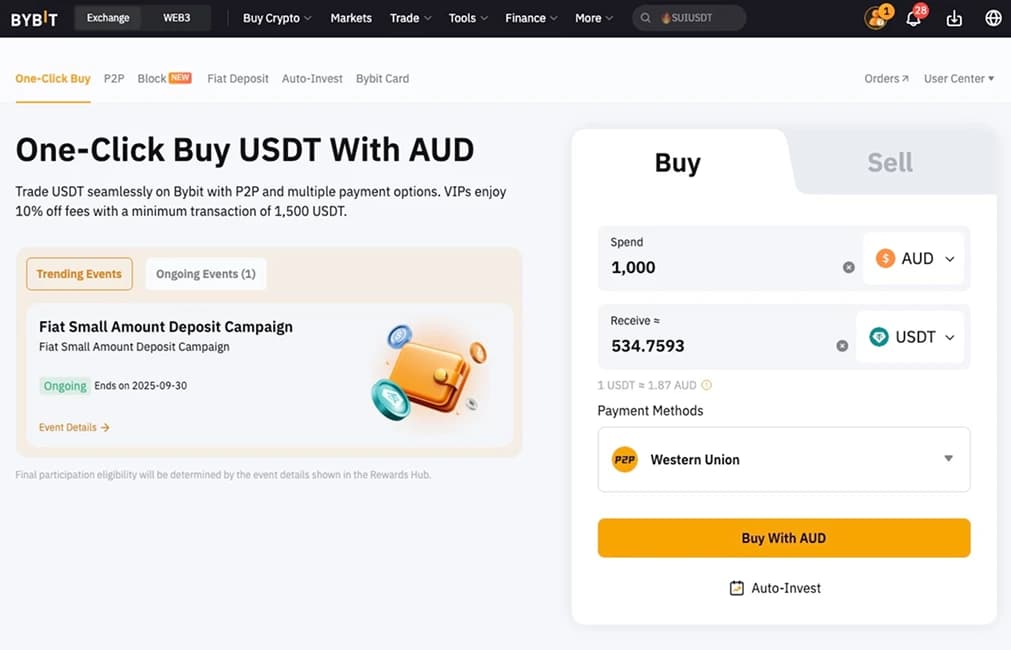The width and height of the screenshot is (1011, 650).
Task: Clear the Receive amount field
Action: (x=842, y=345)
